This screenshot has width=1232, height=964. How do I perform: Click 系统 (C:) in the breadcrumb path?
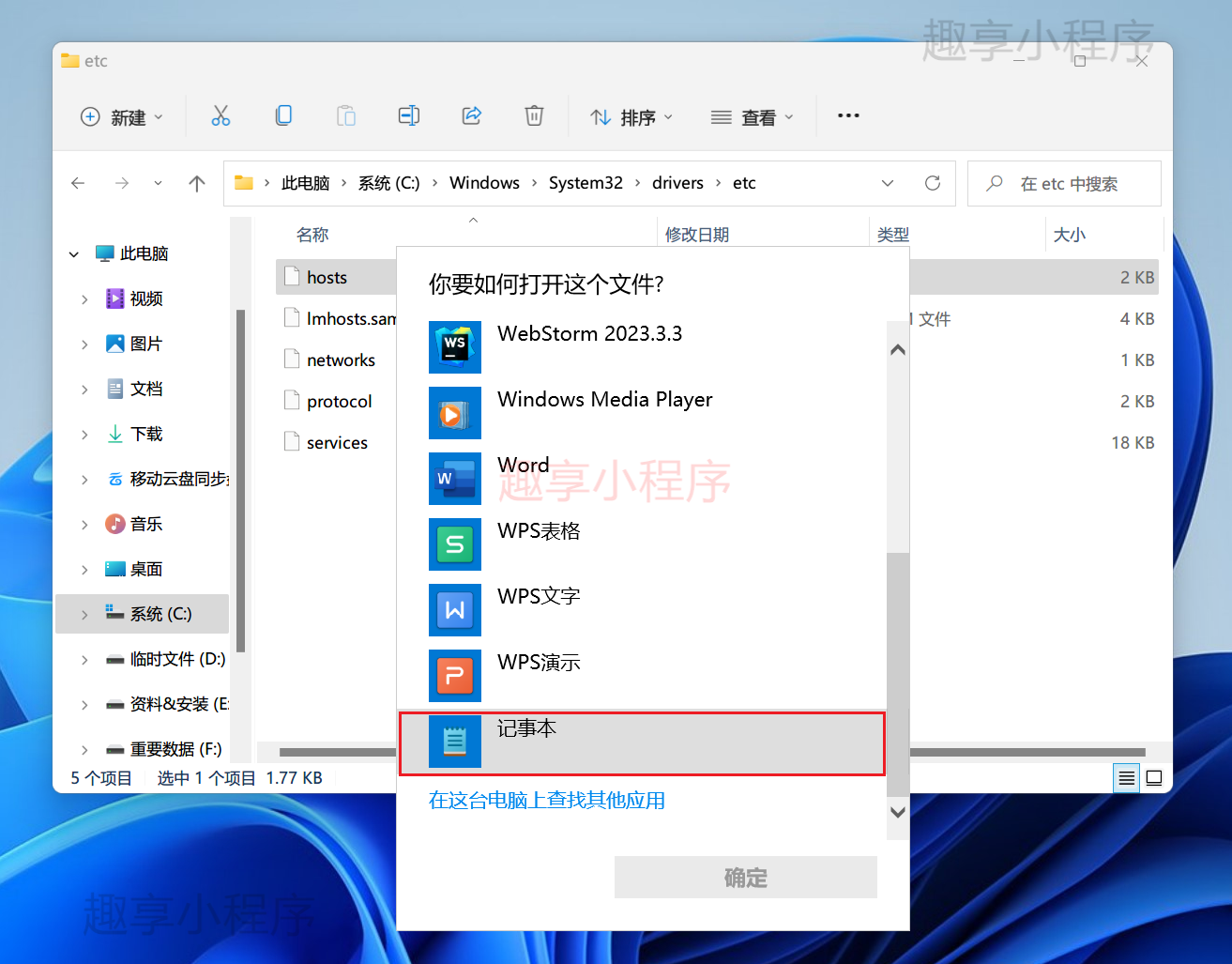coord(388,183)
